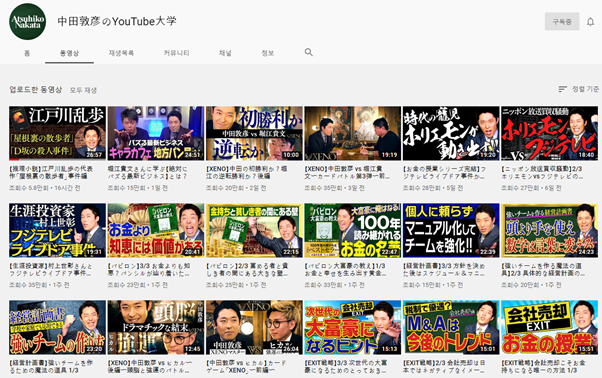This screenshot has height=378, width=602.
Task: Click title 【バビロン】2/3 富める者と貧しき者
Action: (x=247, y=269)
